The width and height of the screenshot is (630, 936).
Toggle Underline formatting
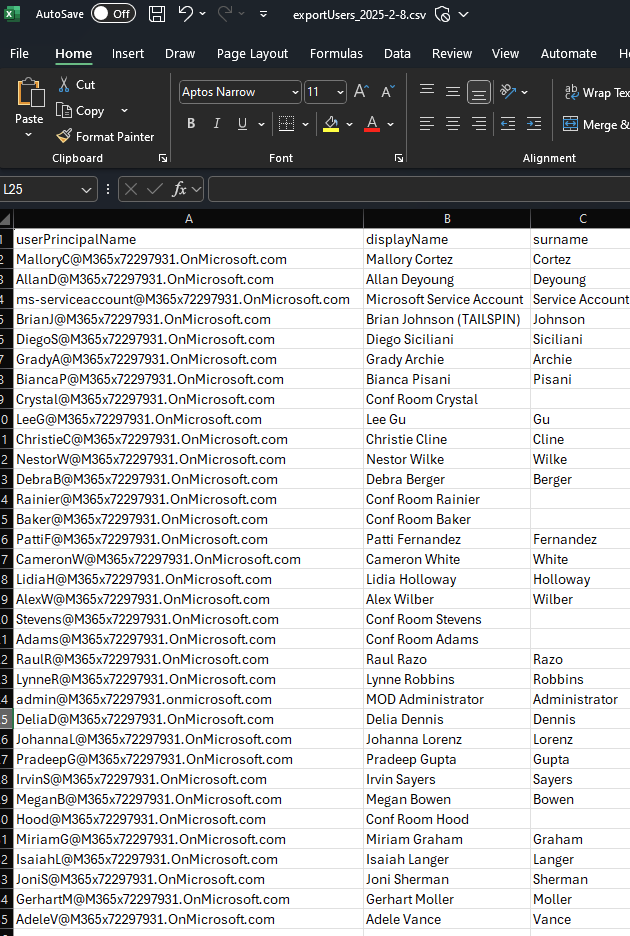coord(242,124)
